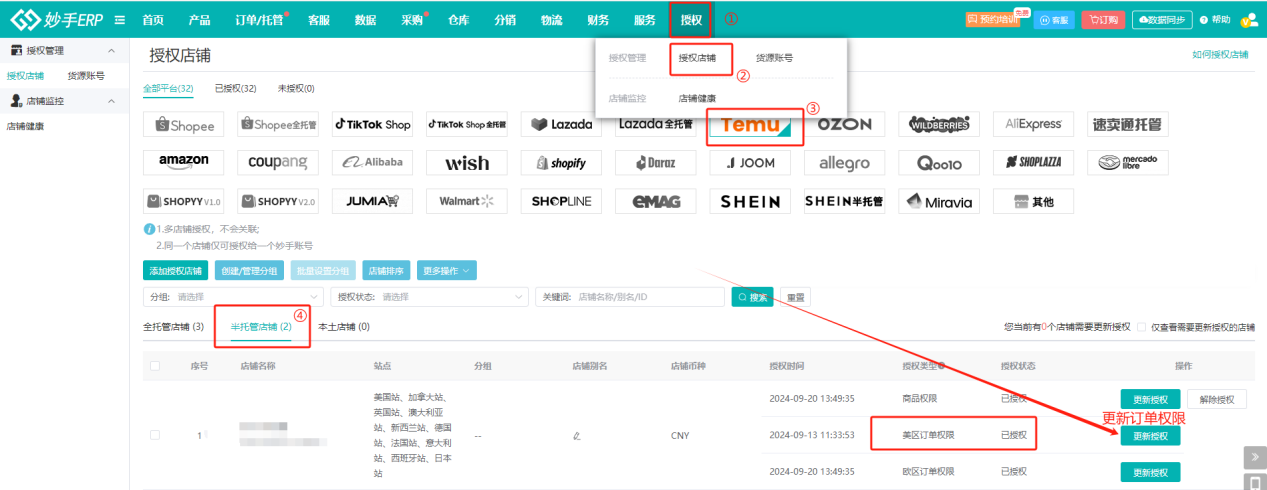
Task: Select the Alibaba platform logo
Action: click(x=373, y=162)
